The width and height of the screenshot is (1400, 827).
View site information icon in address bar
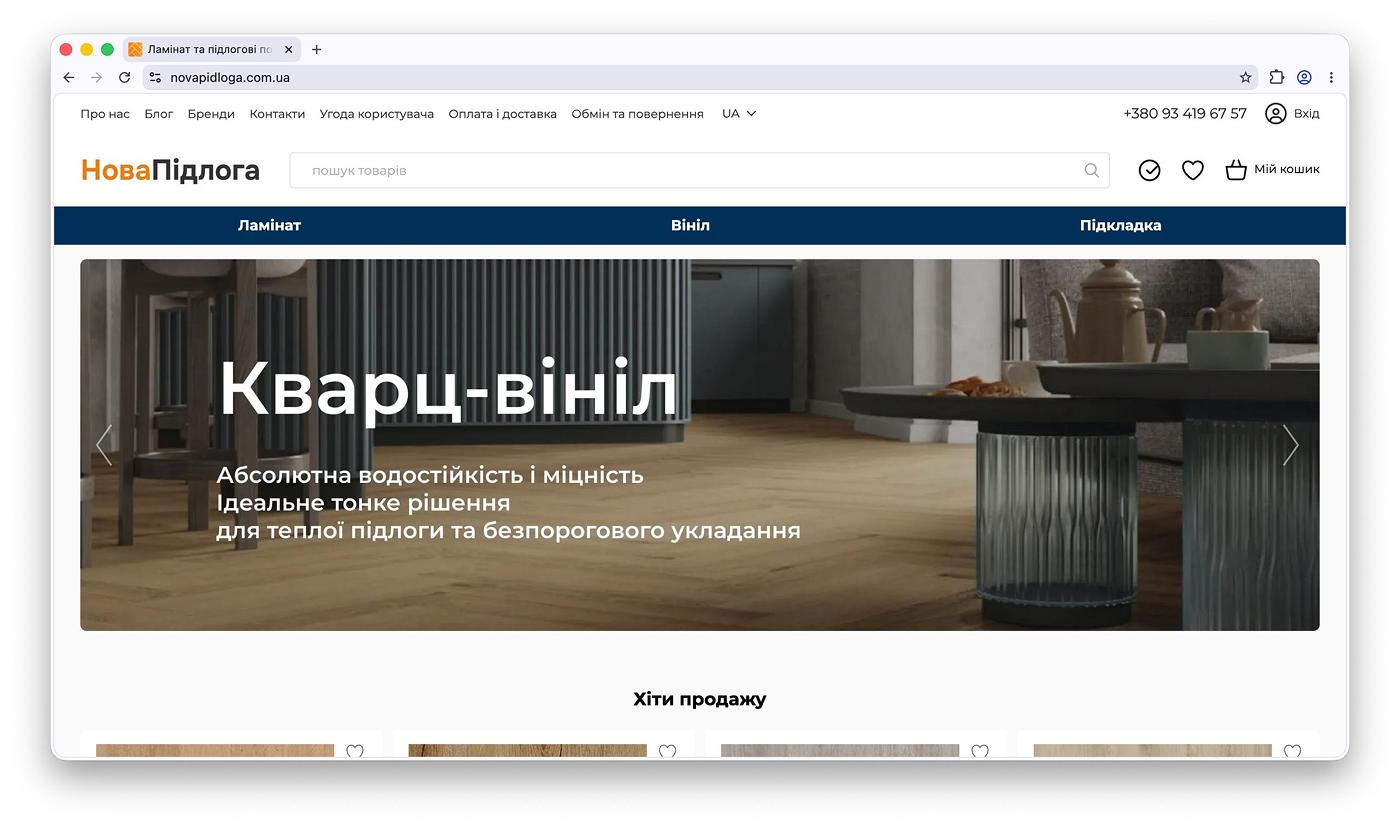pyautogui.click(x=155, y=77)
